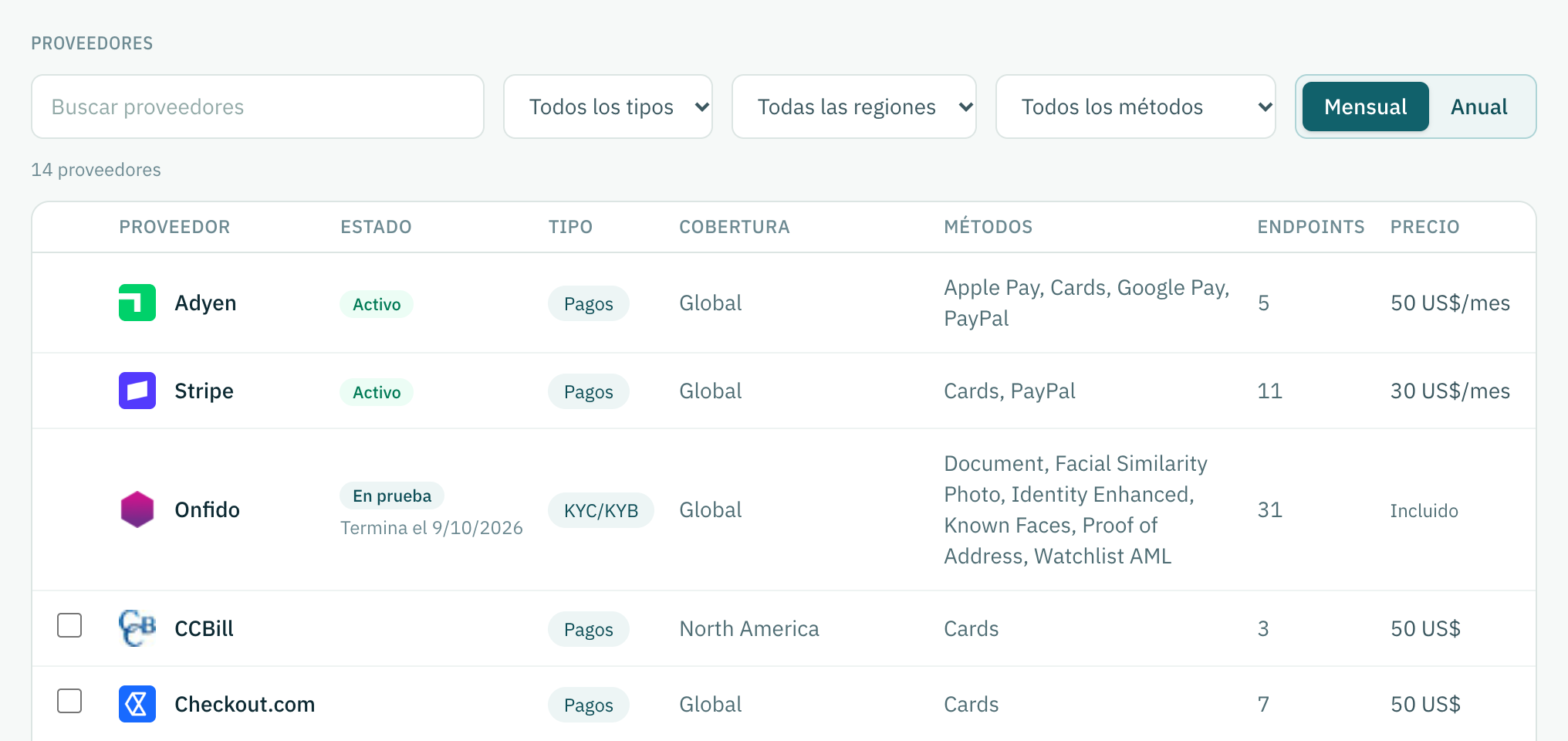Click the 14 proveedores count text
Screen dimensions: 1568x741
(96, 170)
